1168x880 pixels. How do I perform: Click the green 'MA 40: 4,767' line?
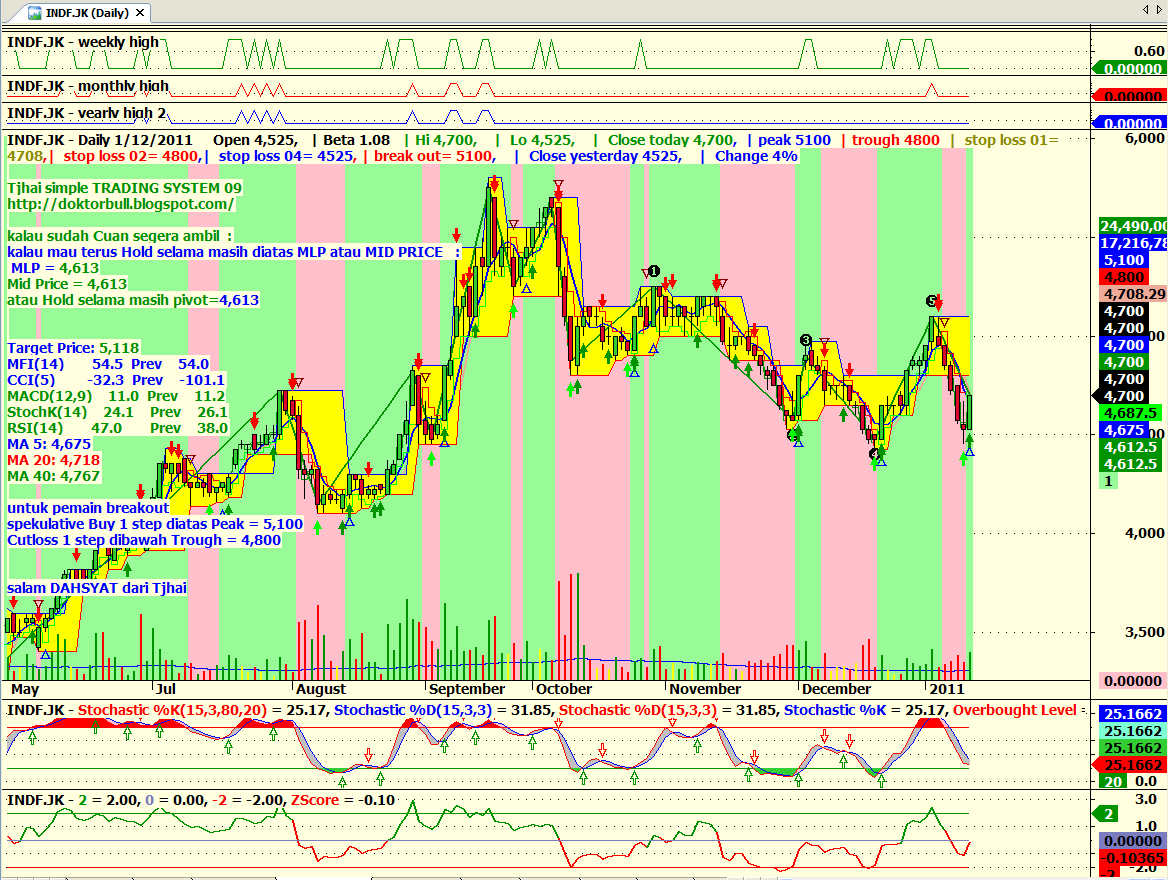(x=54, y=476)
